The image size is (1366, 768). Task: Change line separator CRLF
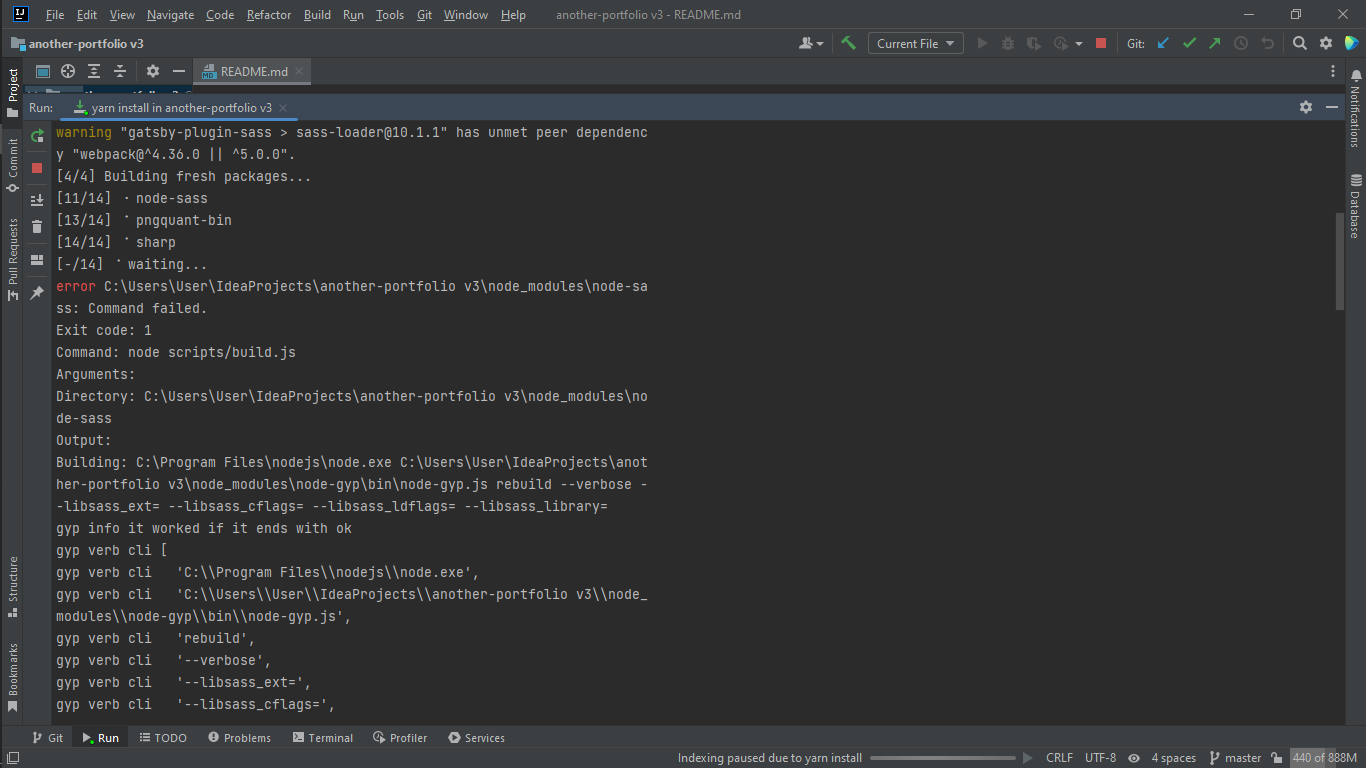(1059, 758)
